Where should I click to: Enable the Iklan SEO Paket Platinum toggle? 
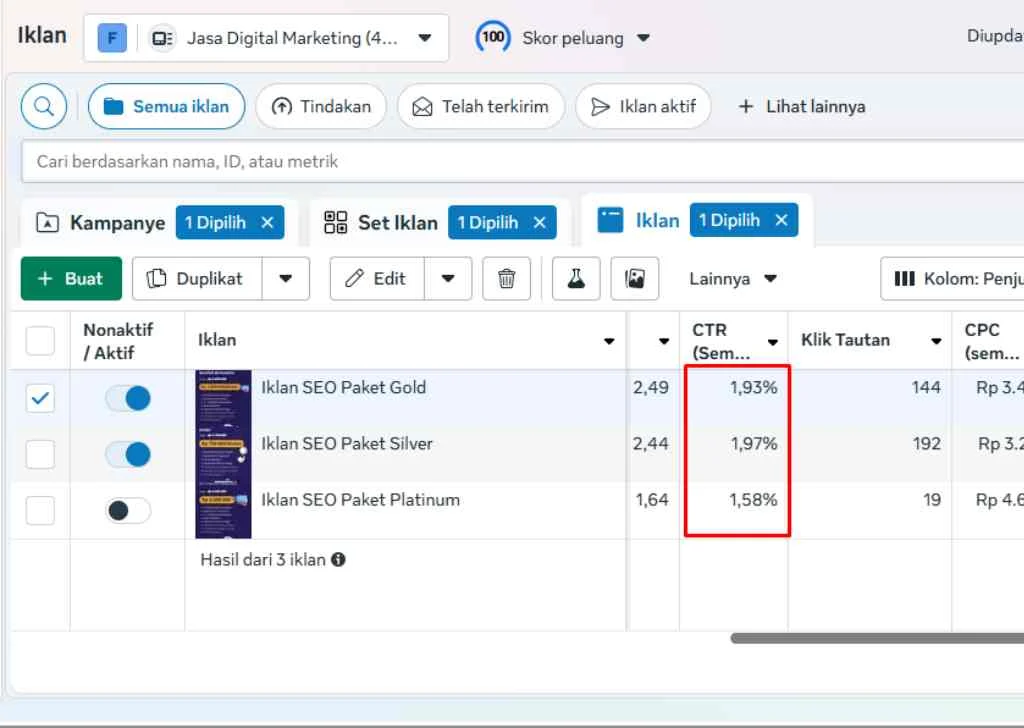129,510
